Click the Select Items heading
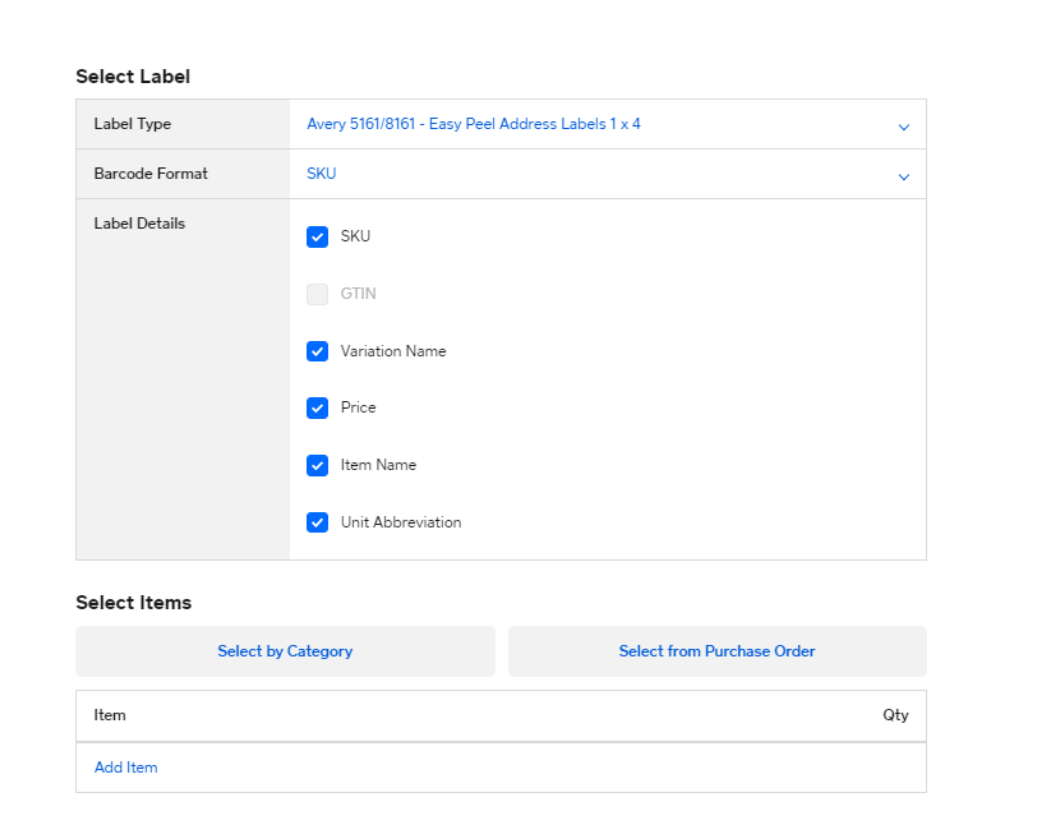 tap(134, 603)
